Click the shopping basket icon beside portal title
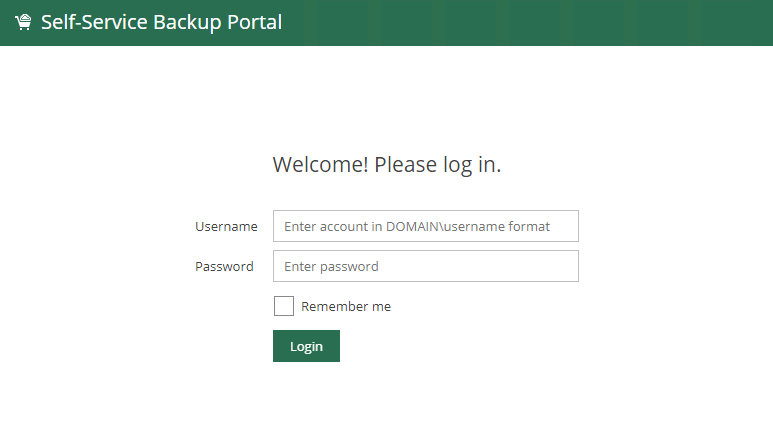The width and height of the screenshot is (773, 446). tap(23, 22)
